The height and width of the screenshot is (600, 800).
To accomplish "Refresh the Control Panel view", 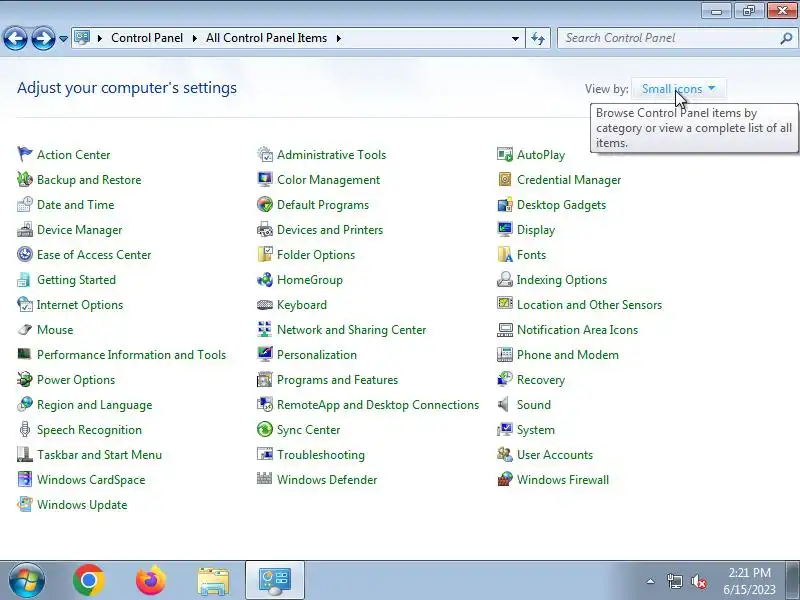I will click(x=538, y=38).
